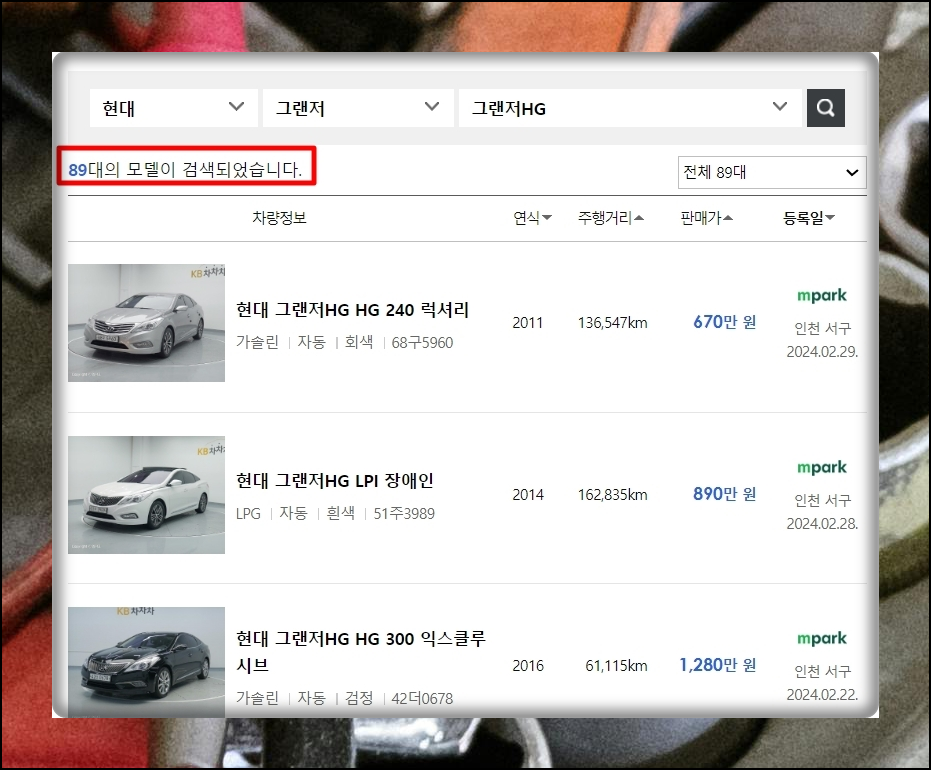
Task: Click the 61,115km mileage value
Action: click(616, 666)
